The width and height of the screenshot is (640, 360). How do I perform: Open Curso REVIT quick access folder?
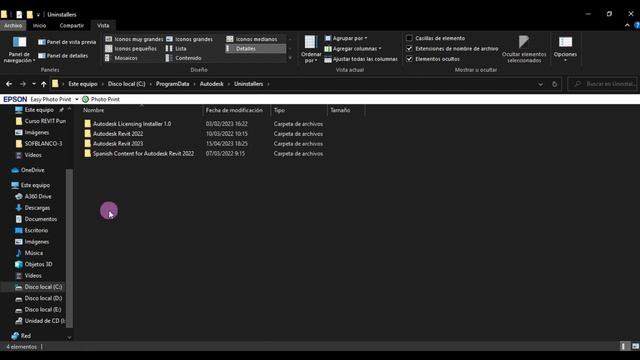[40, 121]
